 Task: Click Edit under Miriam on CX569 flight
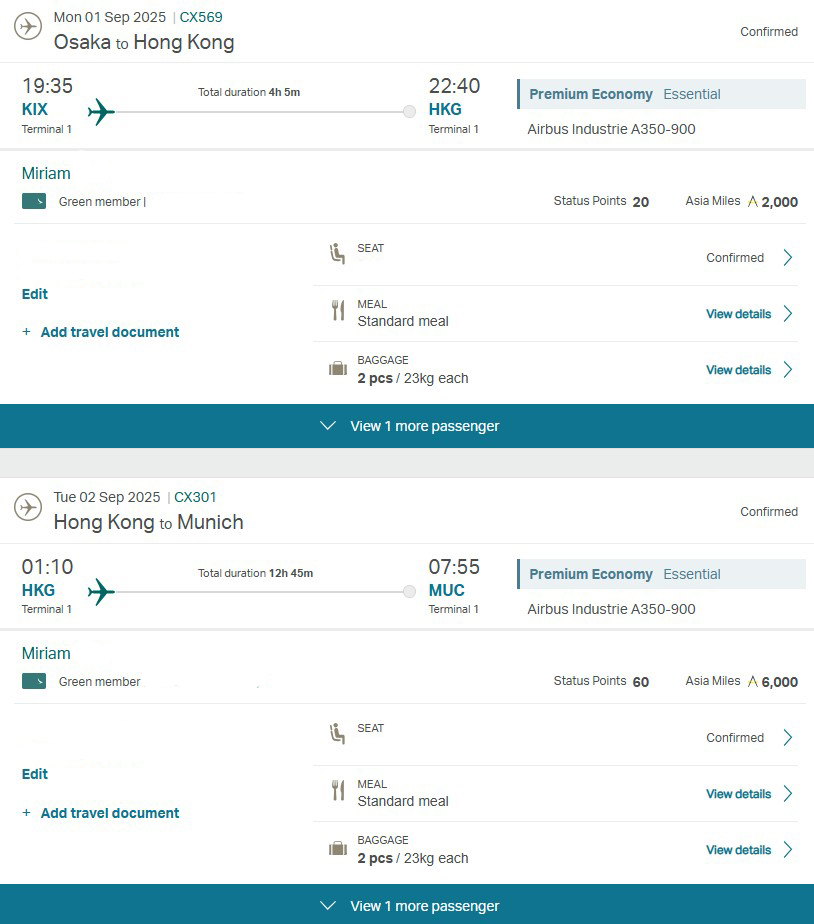coord(35,294)
